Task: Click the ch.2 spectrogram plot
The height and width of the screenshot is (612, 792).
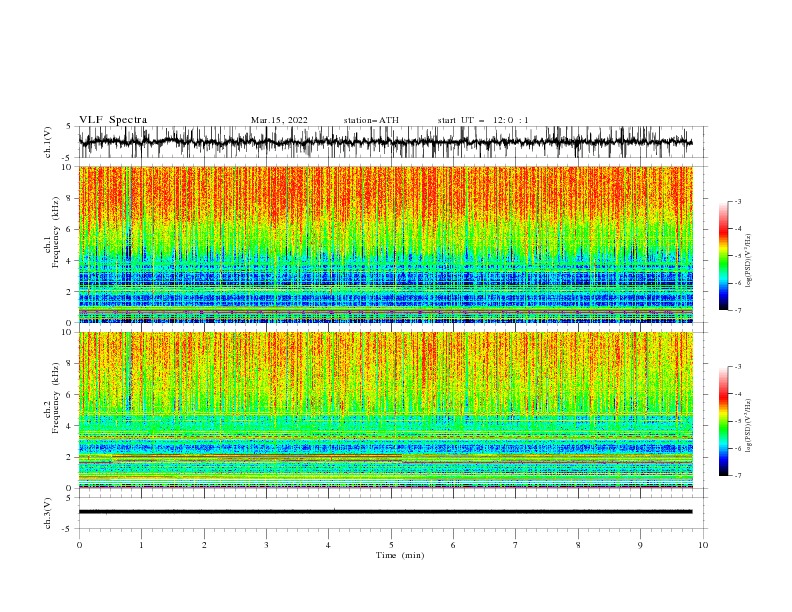Action: point(385,410)
